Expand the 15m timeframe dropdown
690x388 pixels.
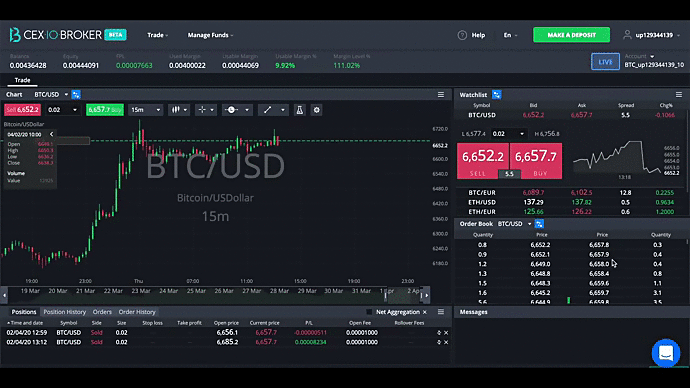point(146,110)
